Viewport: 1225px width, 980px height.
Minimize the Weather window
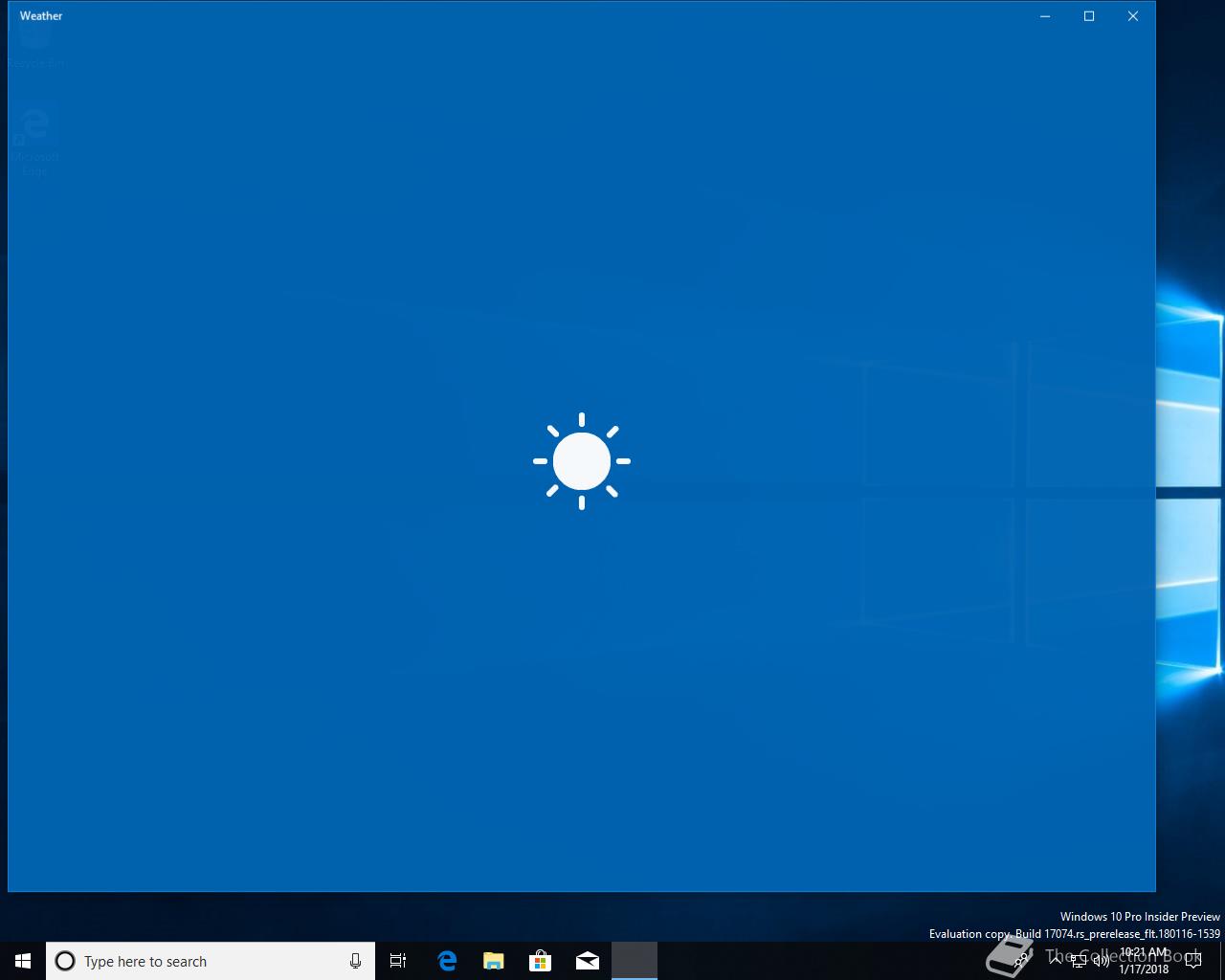click(1045, 15)
